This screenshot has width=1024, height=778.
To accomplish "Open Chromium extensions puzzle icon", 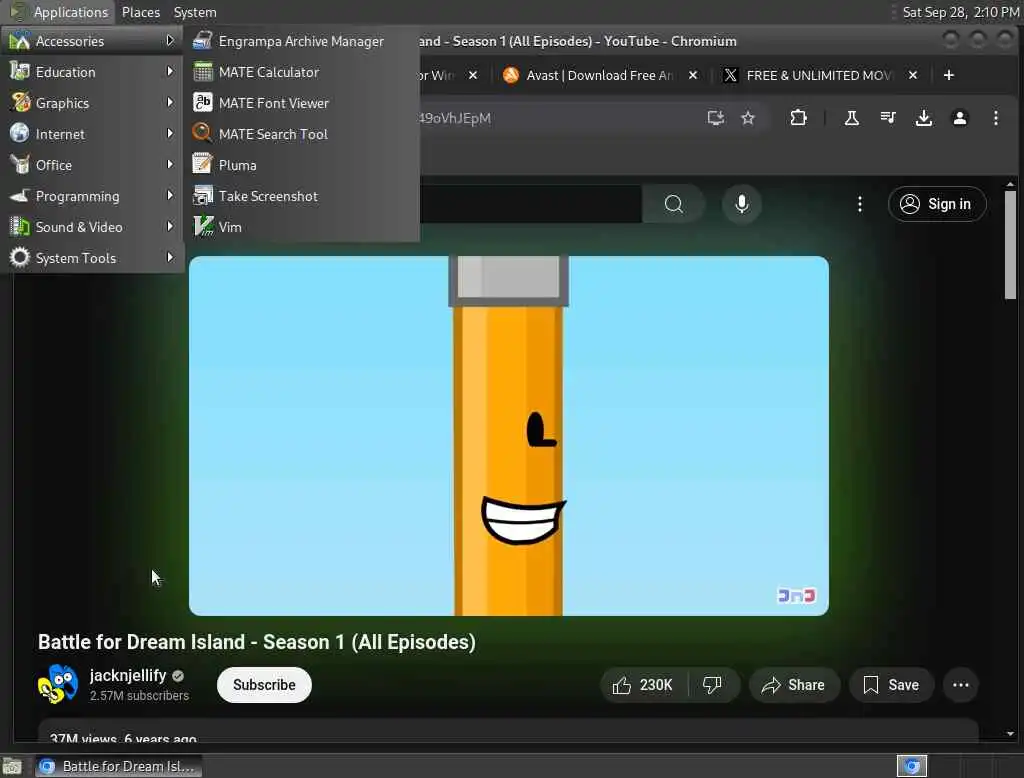I will [798, 118].
